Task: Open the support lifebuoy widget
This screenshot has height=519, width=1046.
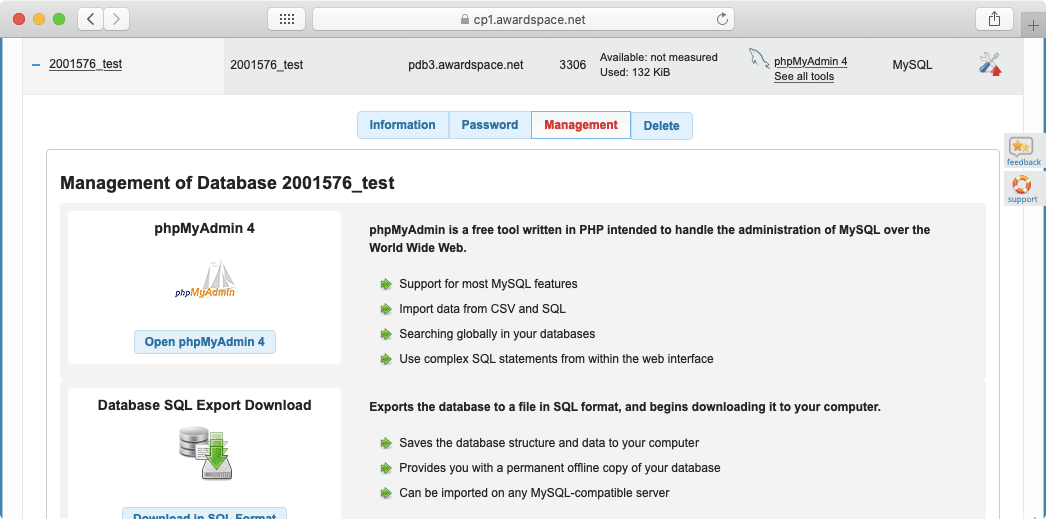Action: (x=1022, y=189)
